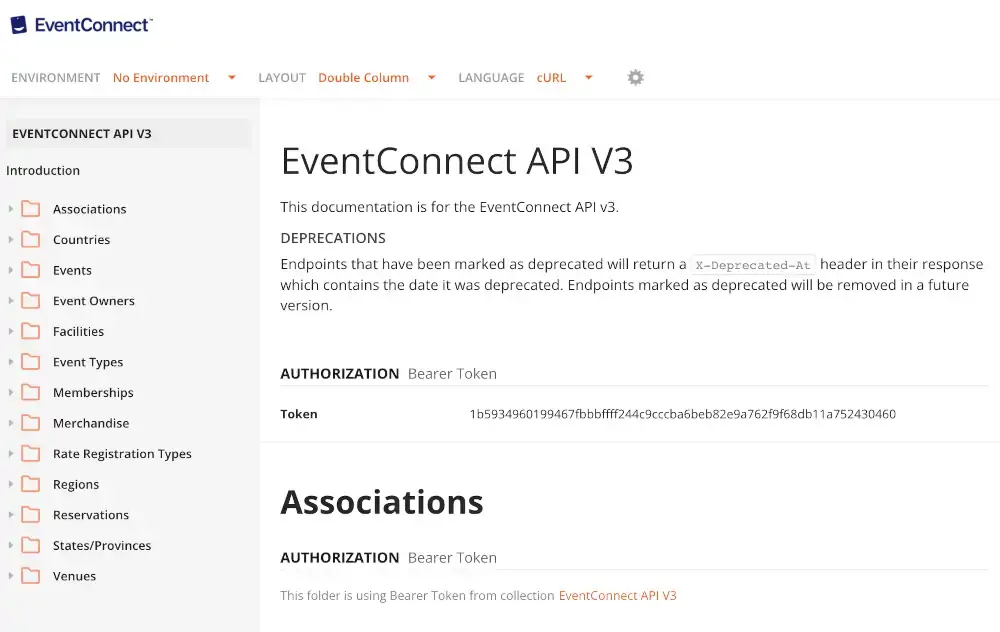
Task: Click the Countries folder icon
Action: pyautogui.click(x=31, y=240)
